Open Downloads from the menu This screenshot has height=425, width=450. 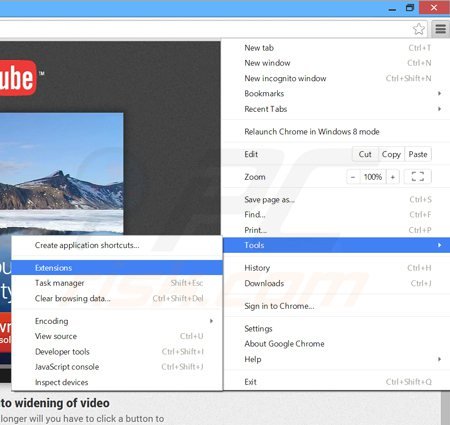(x=337, y=283)
